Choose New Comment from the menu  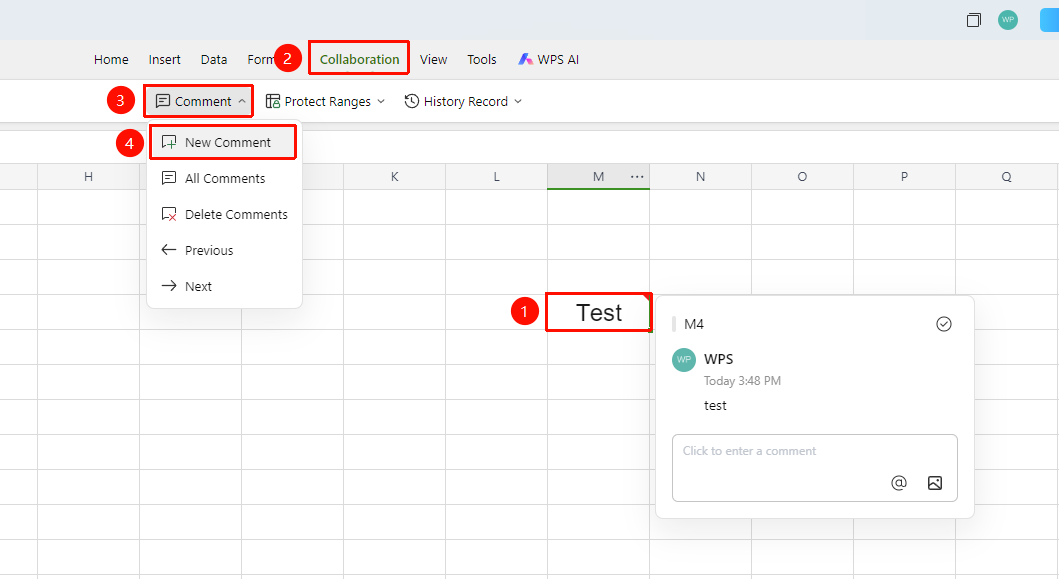(x=223, y=143)
